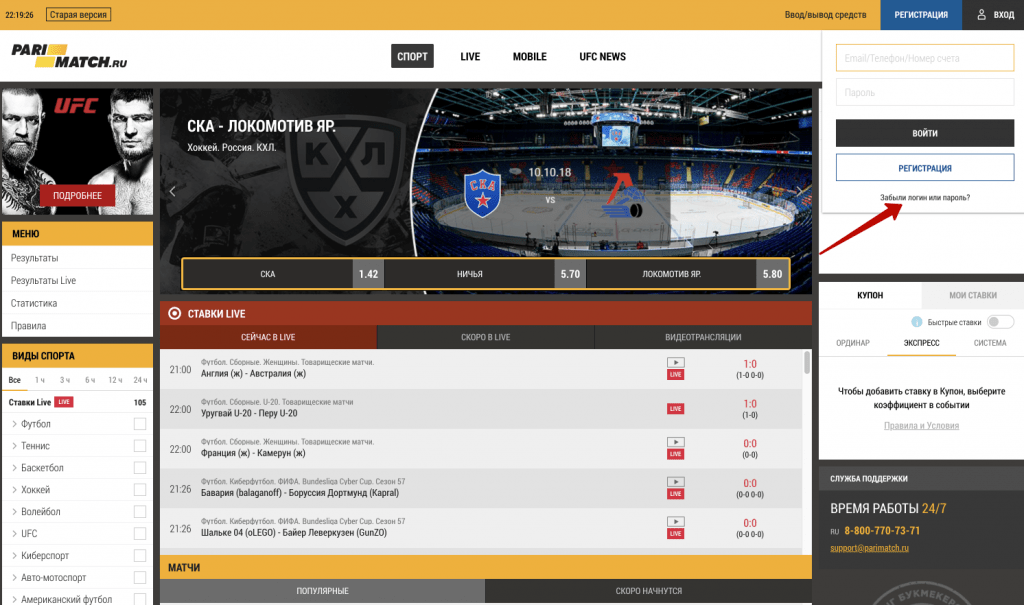Screen dimensions: 1024x605
Task: Click the blue РЕГИСТРАЦИЯ button in top bar
Action: pyautogui.click(x=921, y=14)
